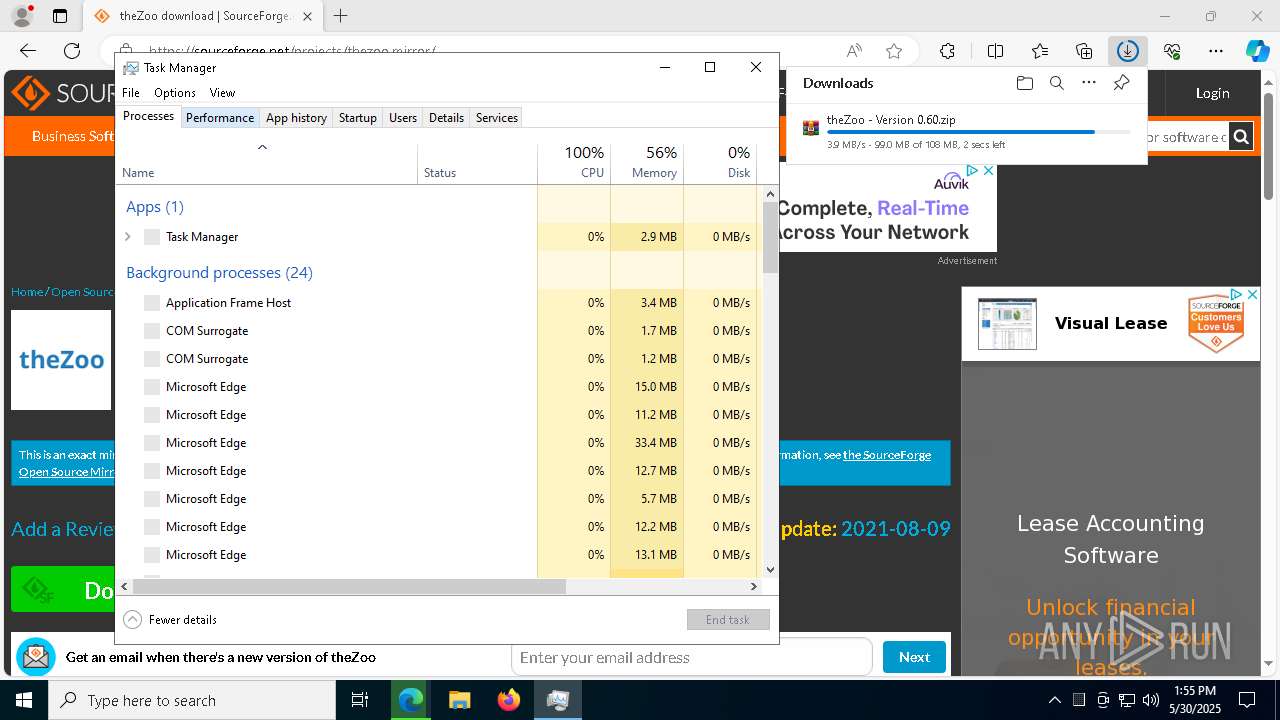Click the Login link on SourceForge

(1212, 93)
